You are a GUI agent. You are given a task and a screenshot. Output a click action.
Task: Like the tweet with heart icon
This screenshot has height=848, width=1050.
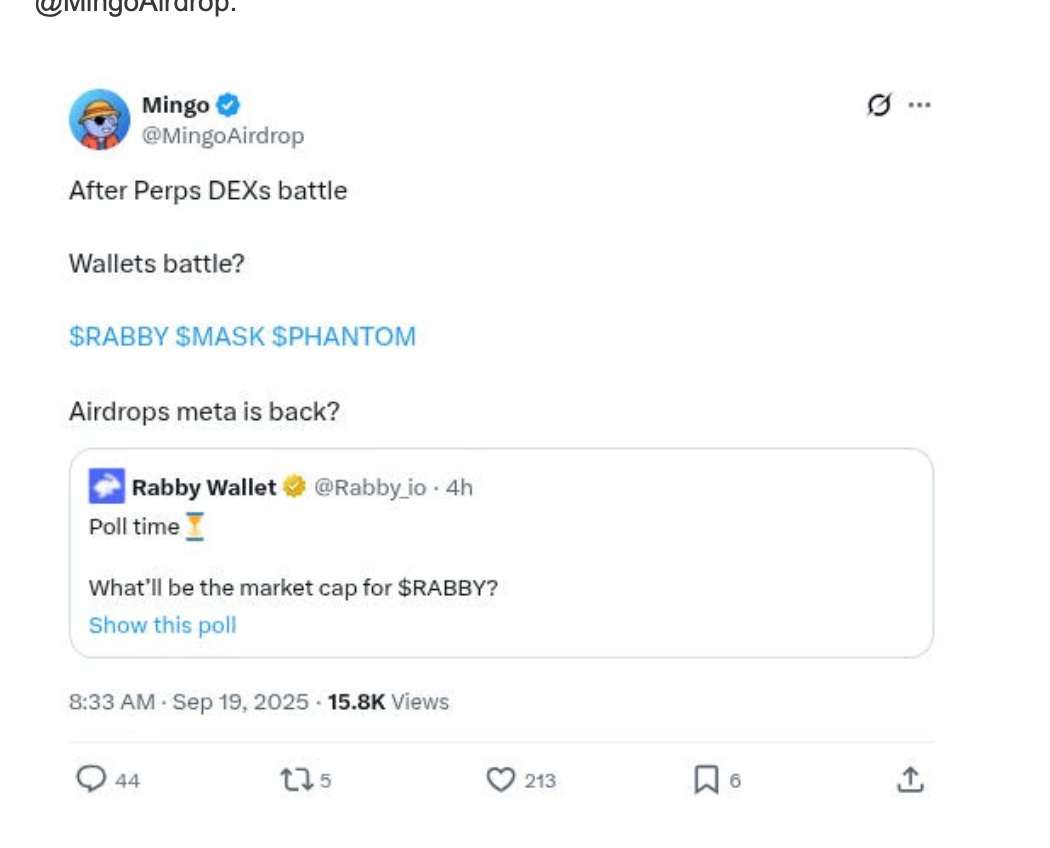[500, 780]
